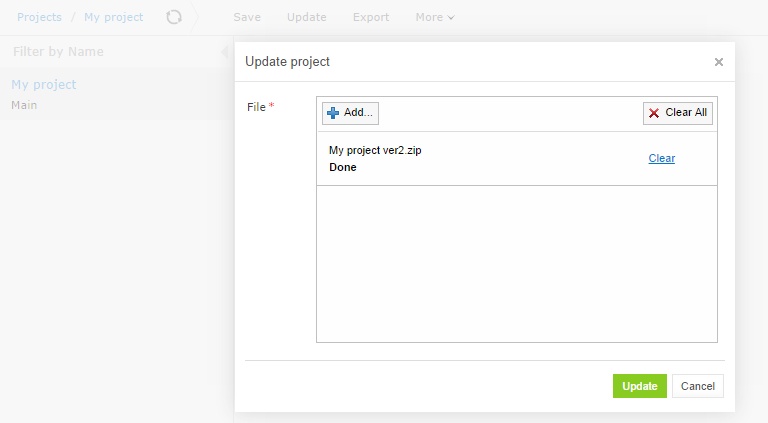Clear the My project ver2.zip upload

[662, 158]
